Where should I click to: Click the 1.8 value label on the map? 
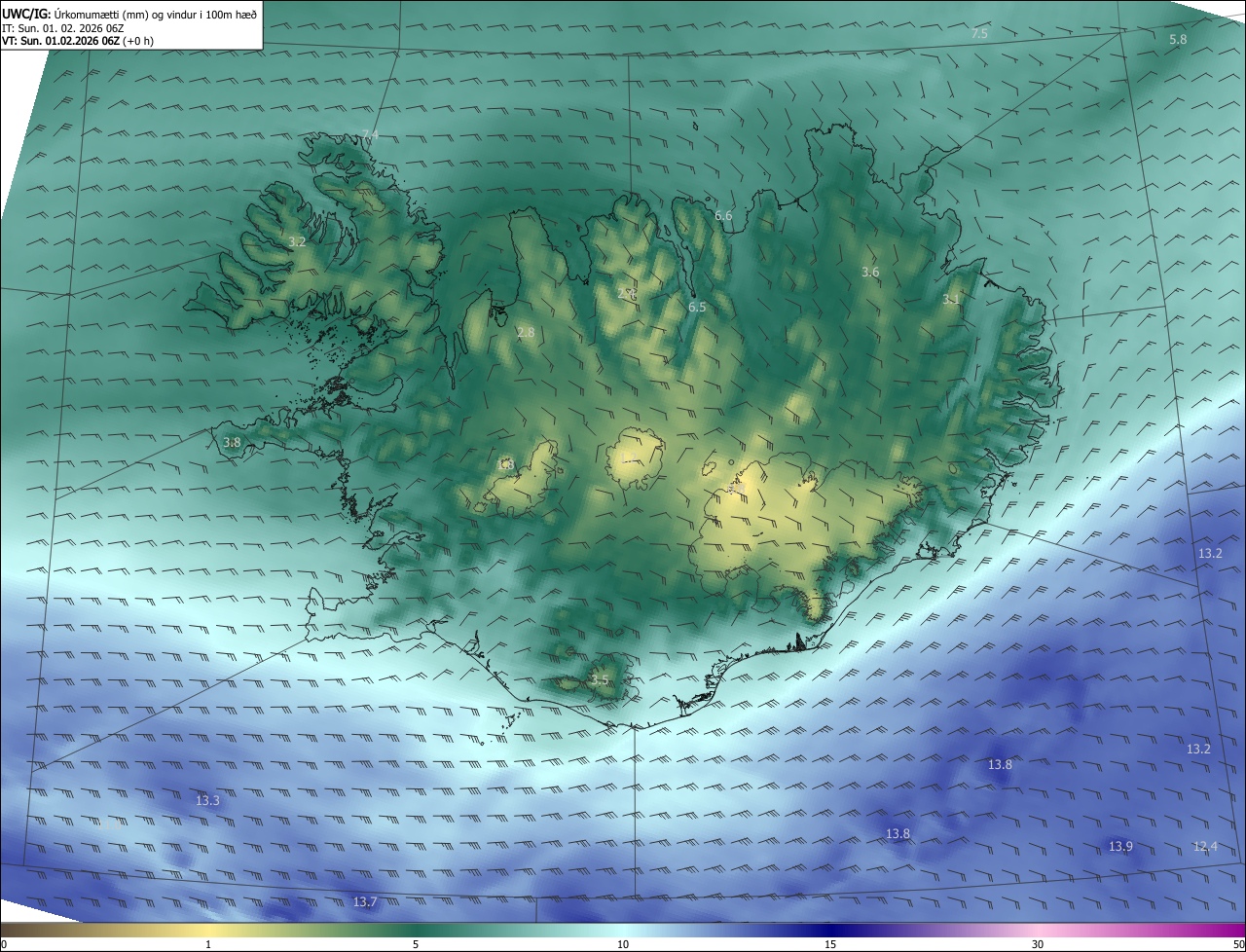[x=505, y=464]
